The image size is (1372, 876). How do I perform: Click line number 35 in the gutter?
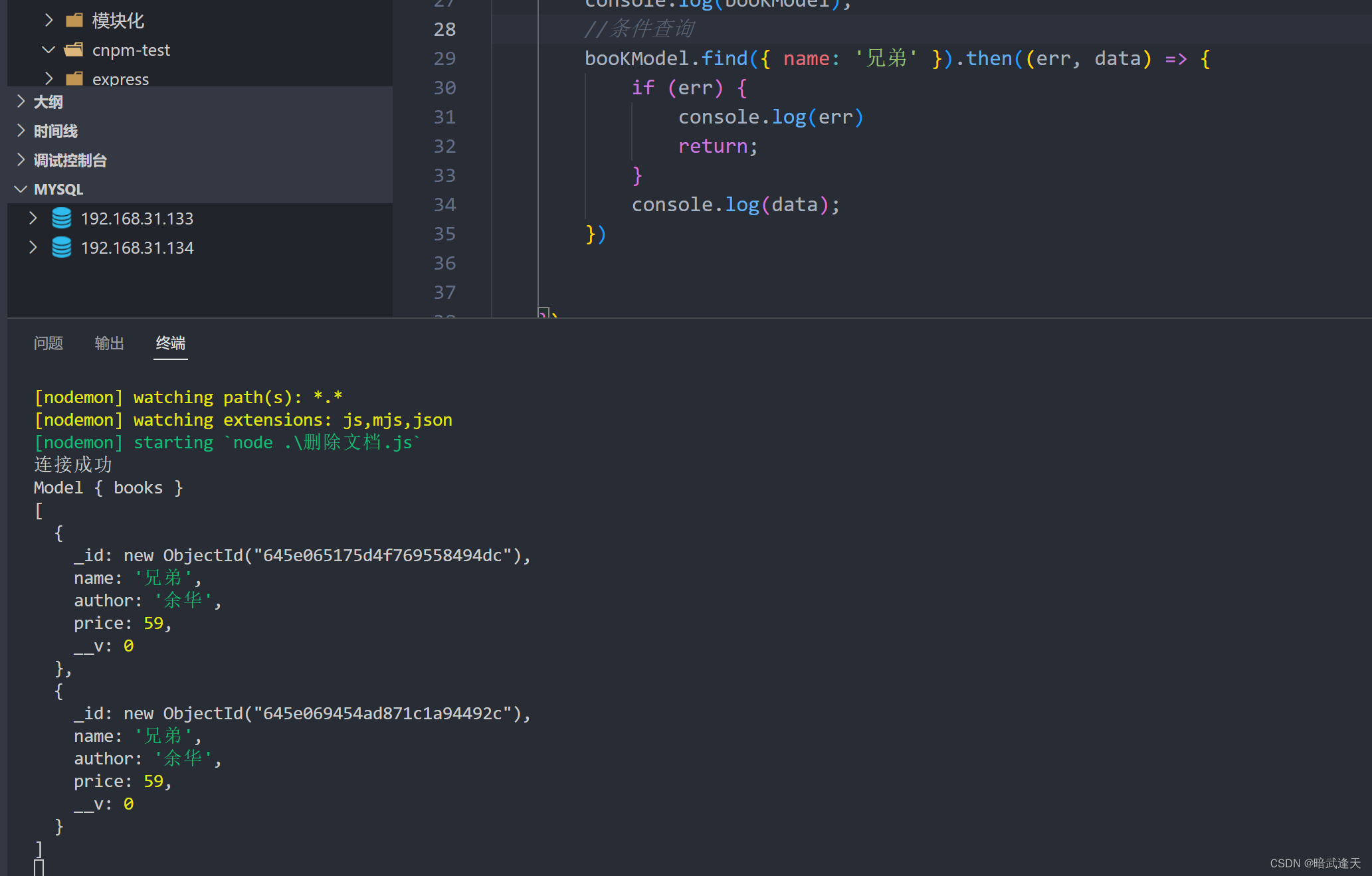tap(444, 234)
